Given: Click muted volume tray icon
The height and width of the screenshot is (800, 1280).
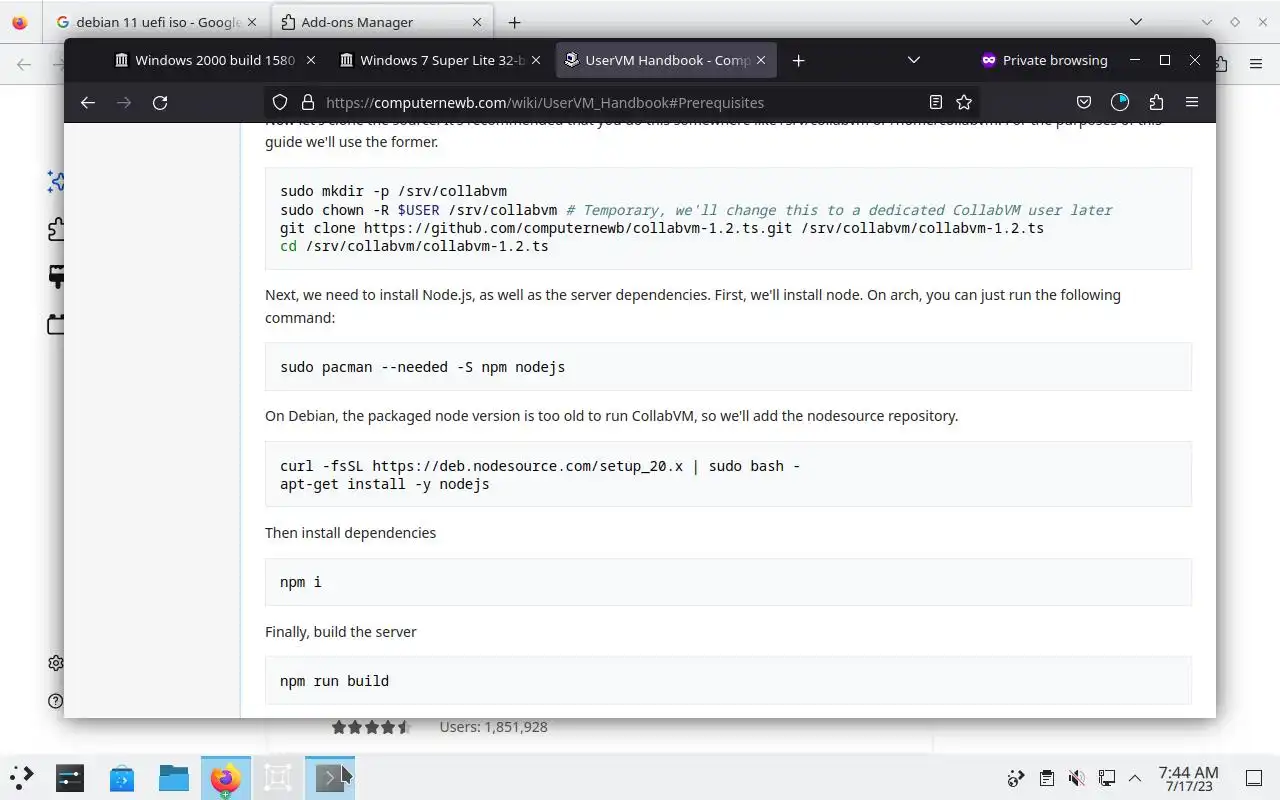Looking at the screenshot, I should [1076, 778].
